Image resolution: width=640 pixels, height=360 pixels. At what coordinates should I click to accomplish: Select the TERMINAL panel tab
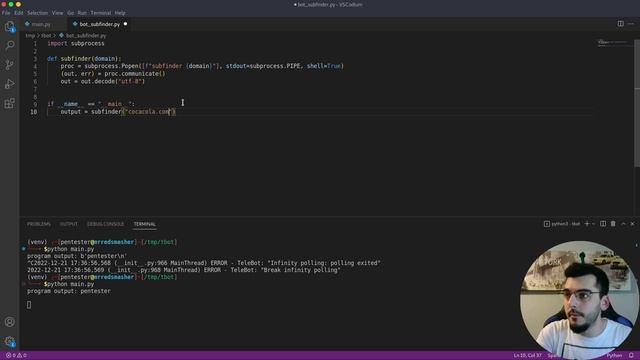[x=144, y=224]
